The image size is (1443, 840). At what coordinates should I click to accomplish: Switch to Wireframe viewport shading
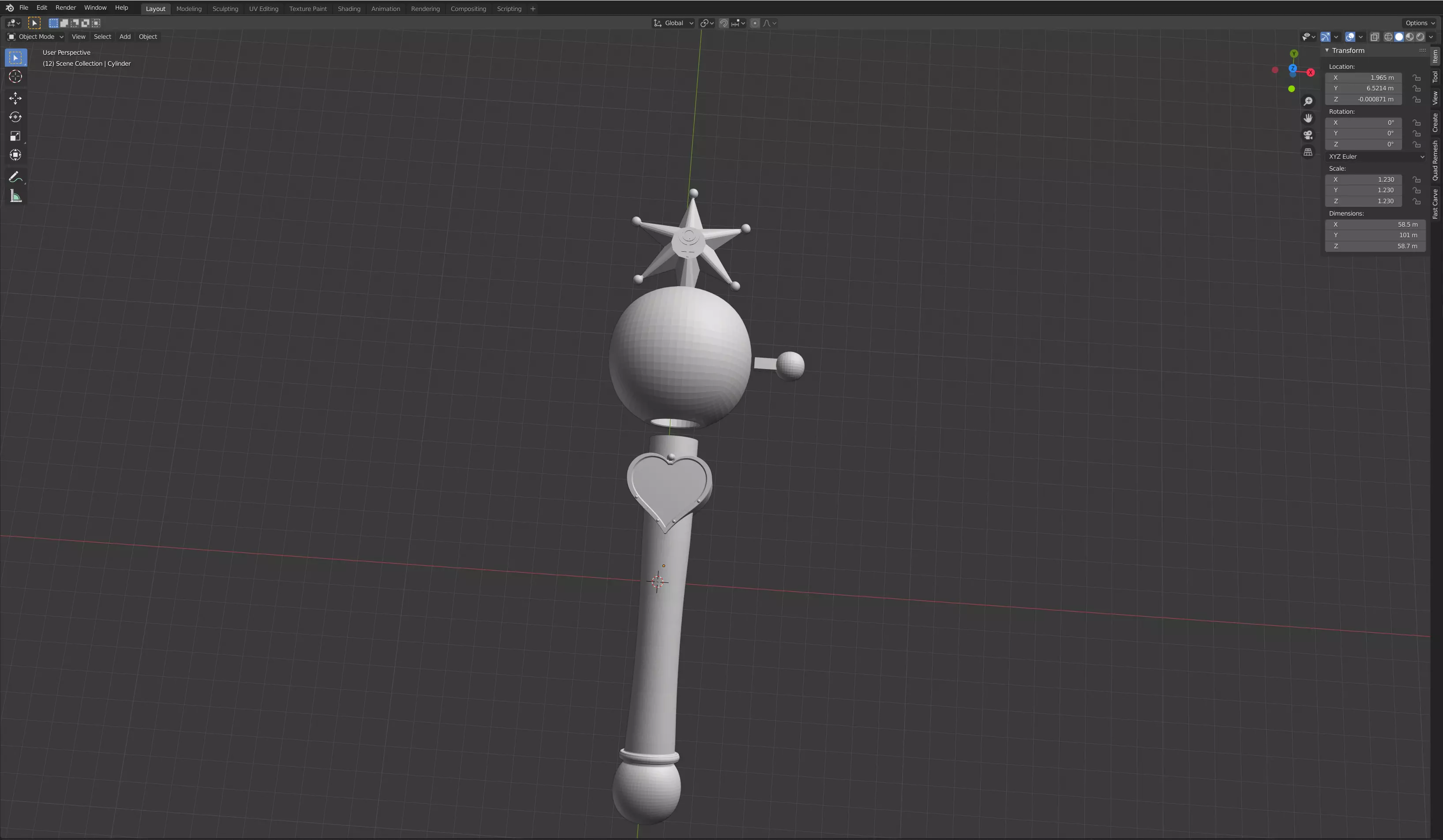click(1388, 37)
